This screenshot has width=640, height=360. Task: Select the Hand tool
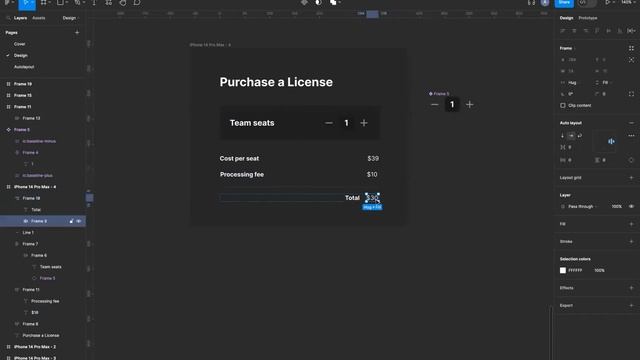point(123,2)
